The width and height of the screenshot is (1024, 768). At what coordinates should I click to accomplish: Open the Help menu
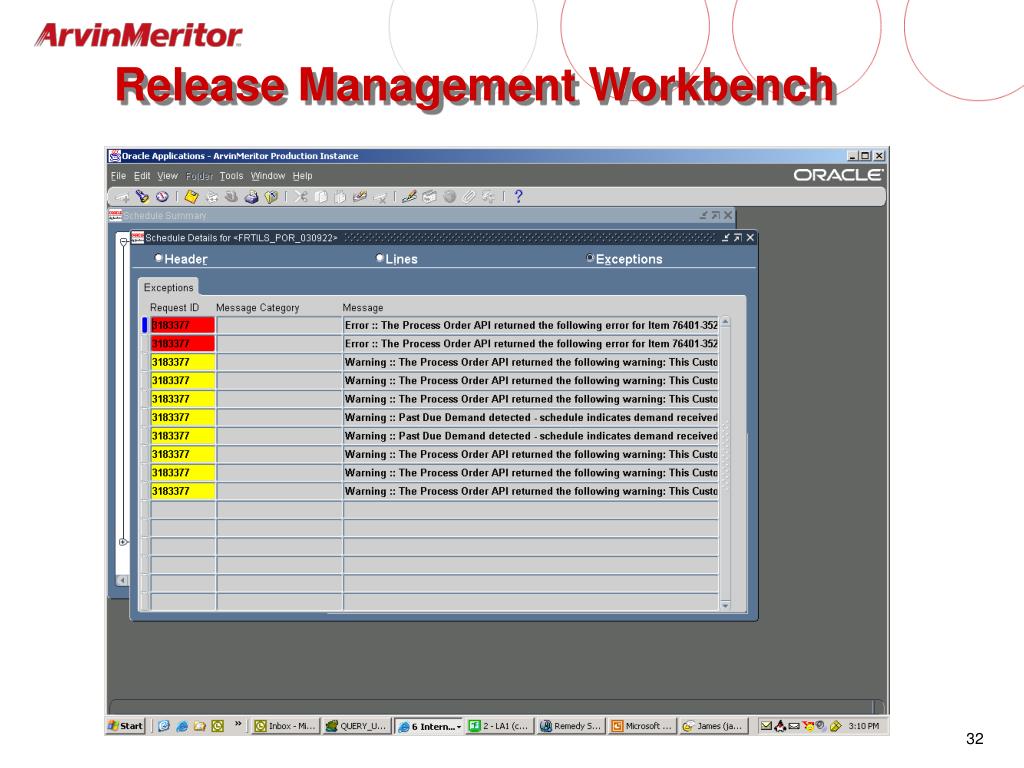[x=302, y=176]
